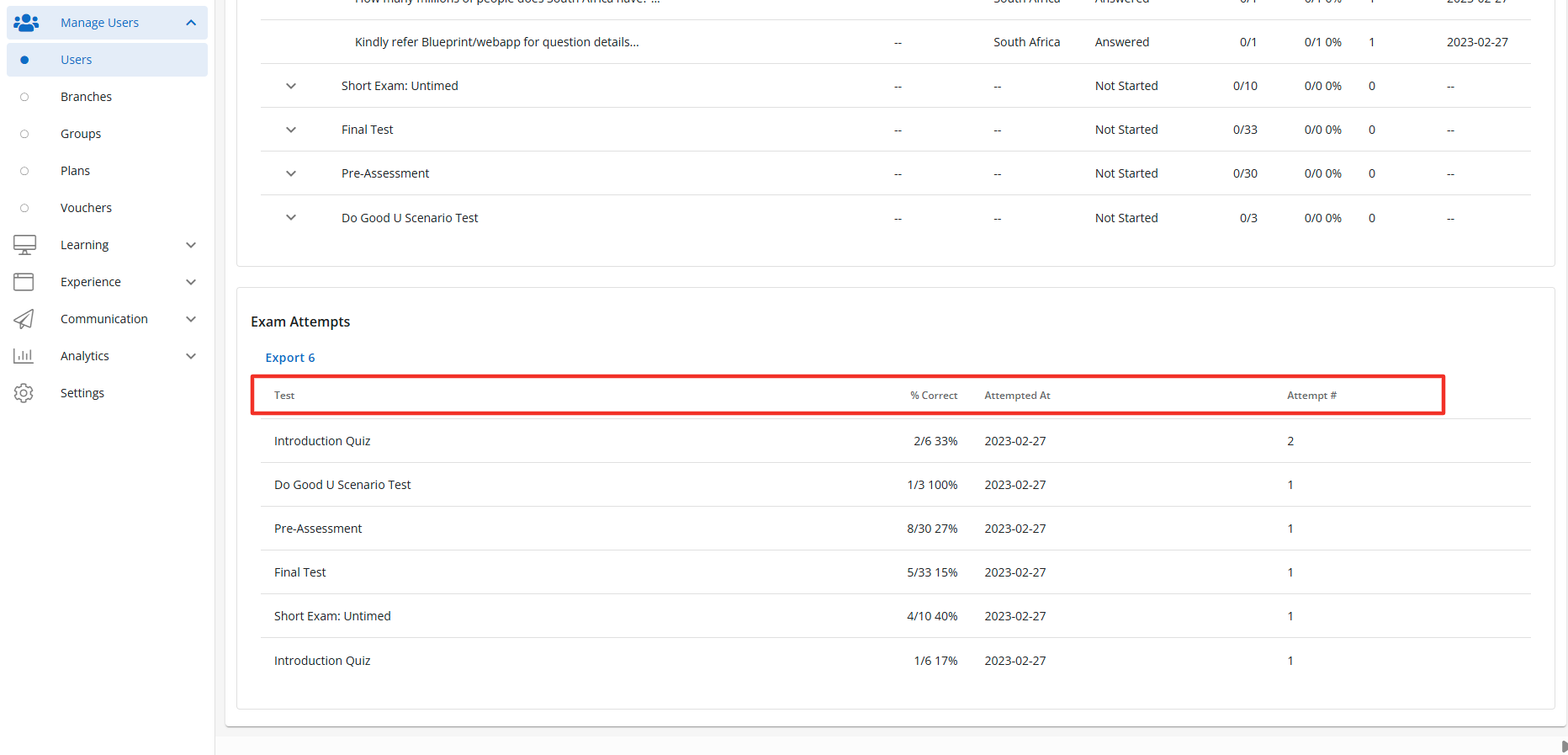Select the Users radio bullet
1568x755 pixels.
click(x=24, y=60)
